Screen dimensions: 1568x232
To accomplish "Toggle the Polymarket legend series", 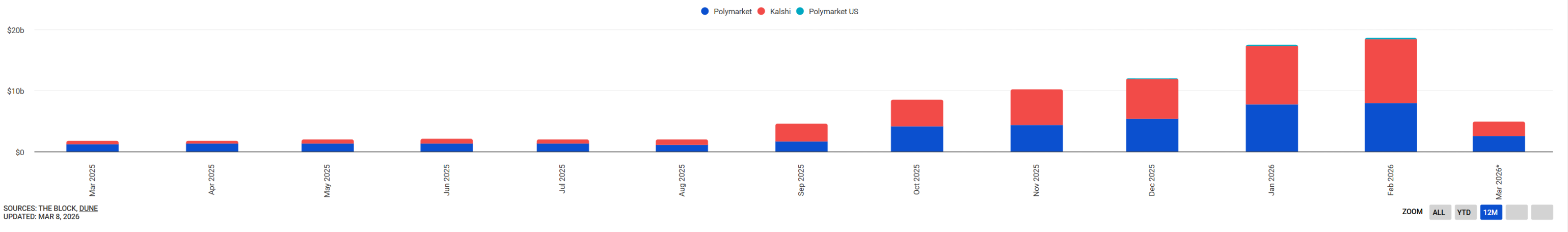I will click(732, 12).
